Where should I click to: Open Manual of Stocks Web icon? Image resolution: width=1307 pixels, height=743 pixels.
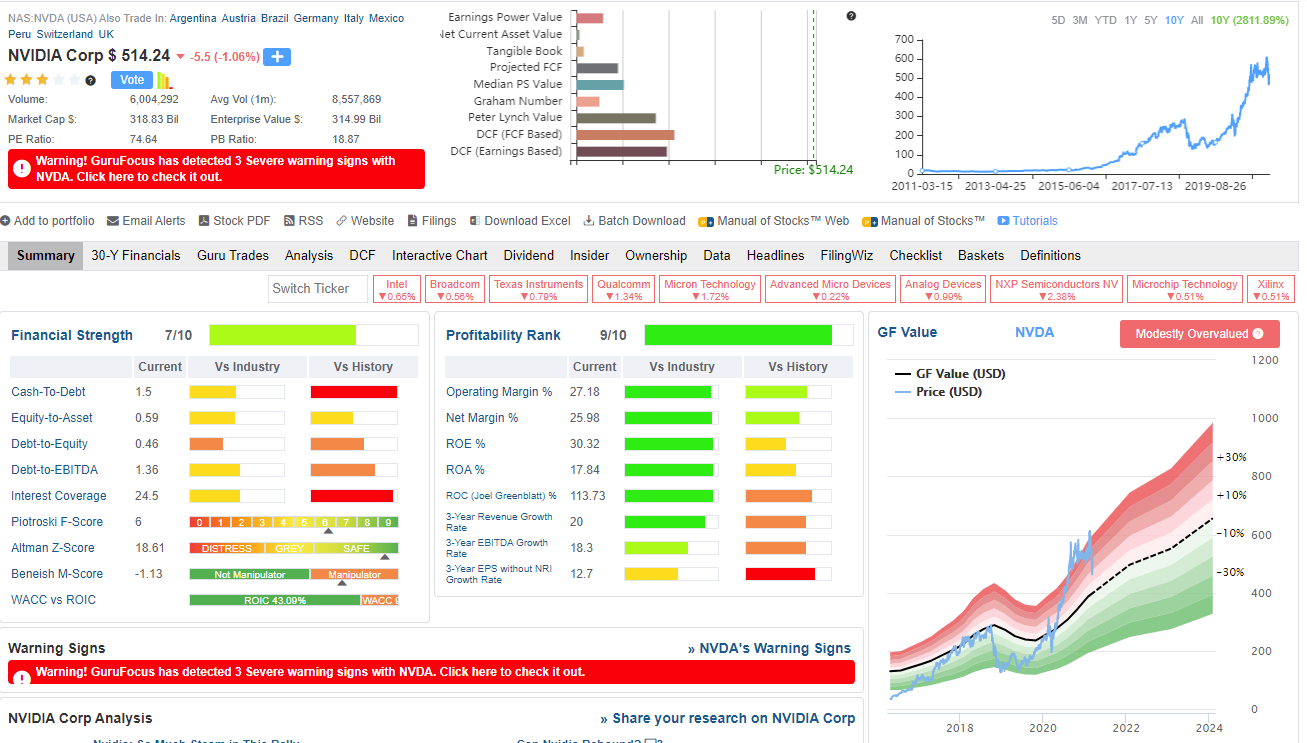click(706, 222)
